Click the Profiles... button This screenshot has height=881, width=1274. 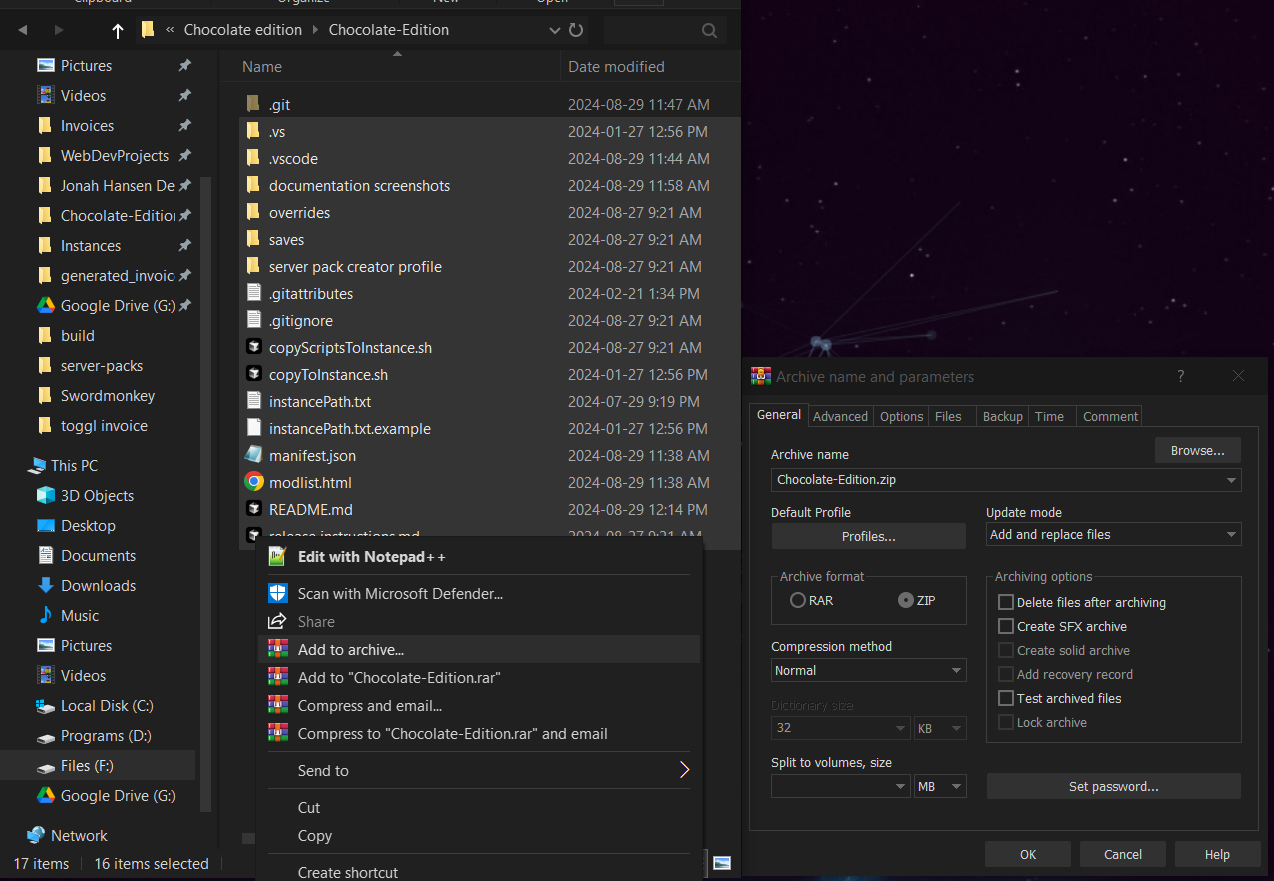pos(868,536)
